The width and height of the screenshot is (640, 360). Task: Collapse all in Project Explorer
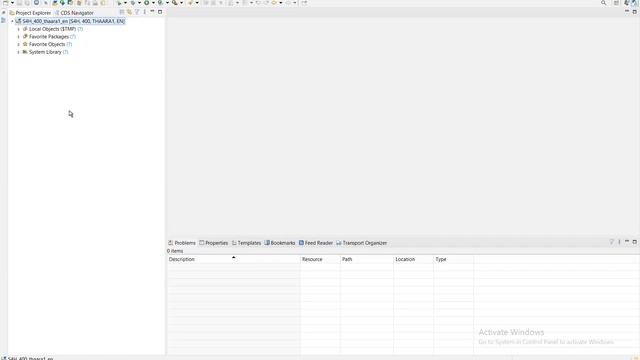click(x=122, y=12)
